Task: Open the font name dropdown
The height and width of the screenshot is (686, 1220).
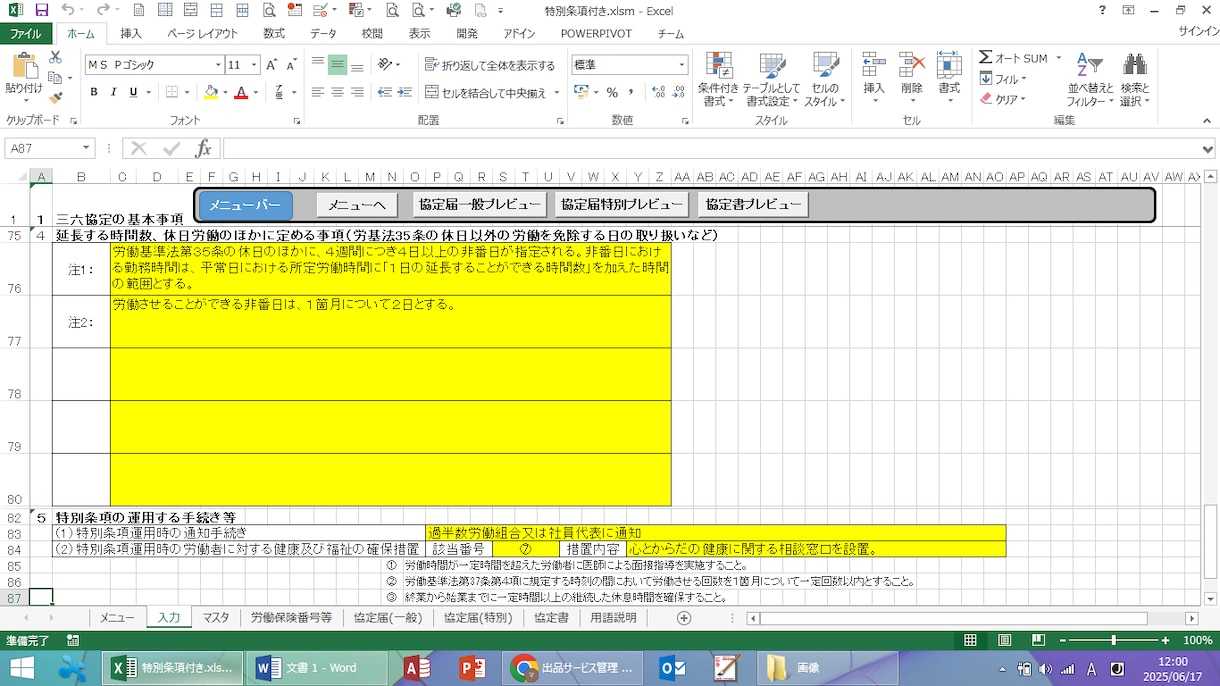Action: pos(218,65)
